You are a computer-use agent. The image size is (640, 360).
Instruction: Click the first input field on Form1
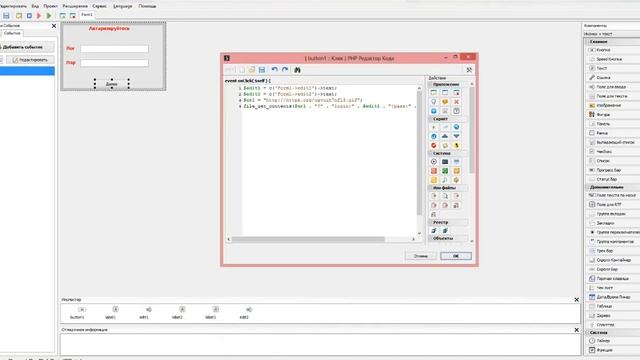point(114,49)
